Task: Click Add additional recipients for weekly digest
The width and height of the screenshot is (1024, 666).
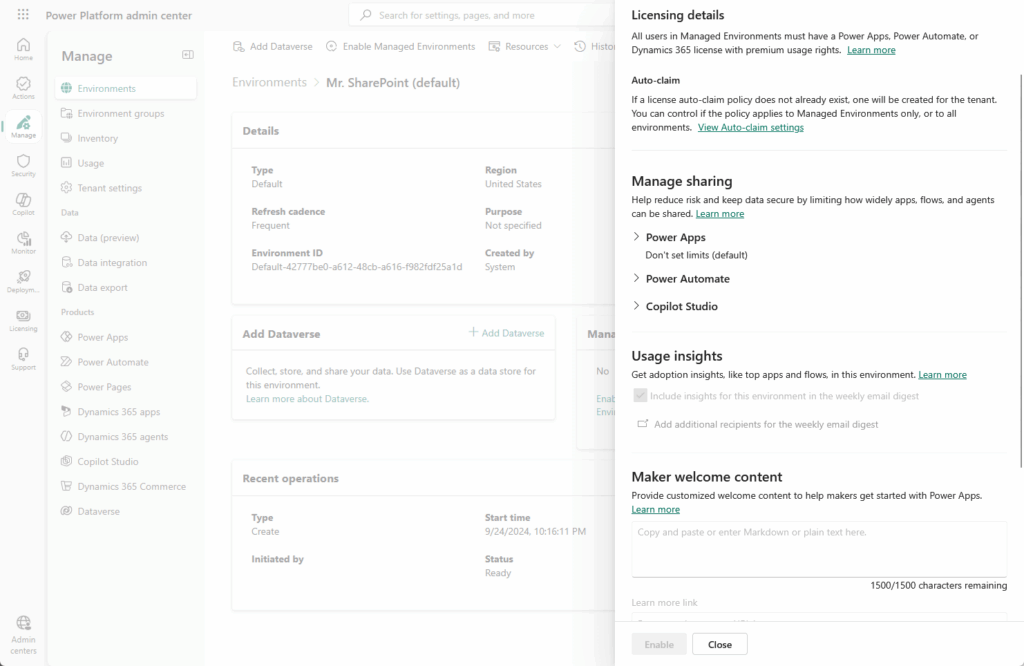Action: (x=758, y=424)
